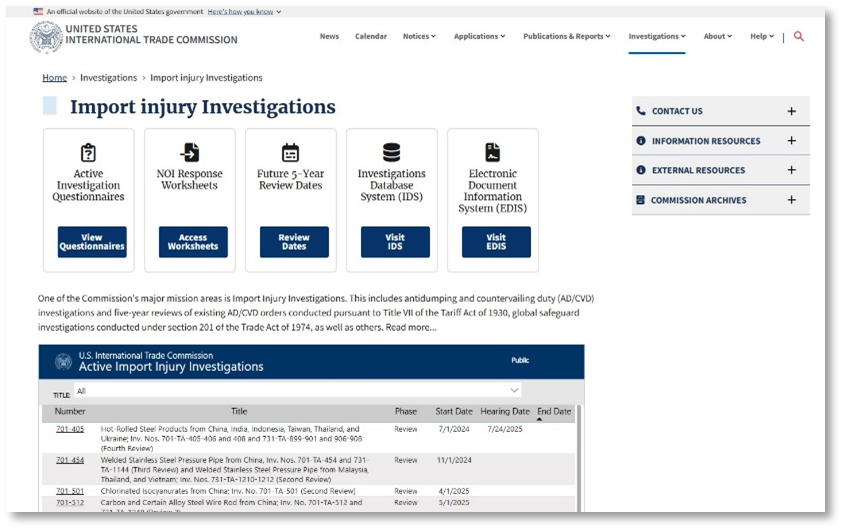The image size is (844, 531).
Task: Open investigation 701-405 link
Action: (70, 429)
